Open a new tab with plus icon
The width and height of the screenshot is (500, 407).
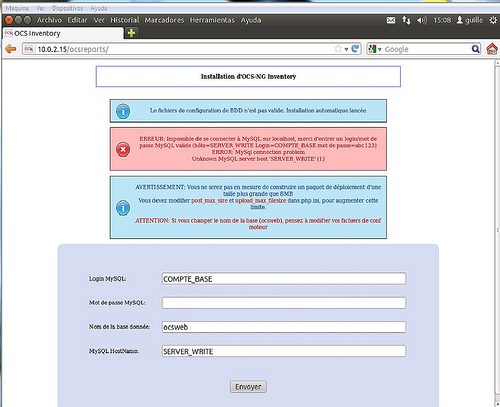pyautogui.click(x=131, y=33)
